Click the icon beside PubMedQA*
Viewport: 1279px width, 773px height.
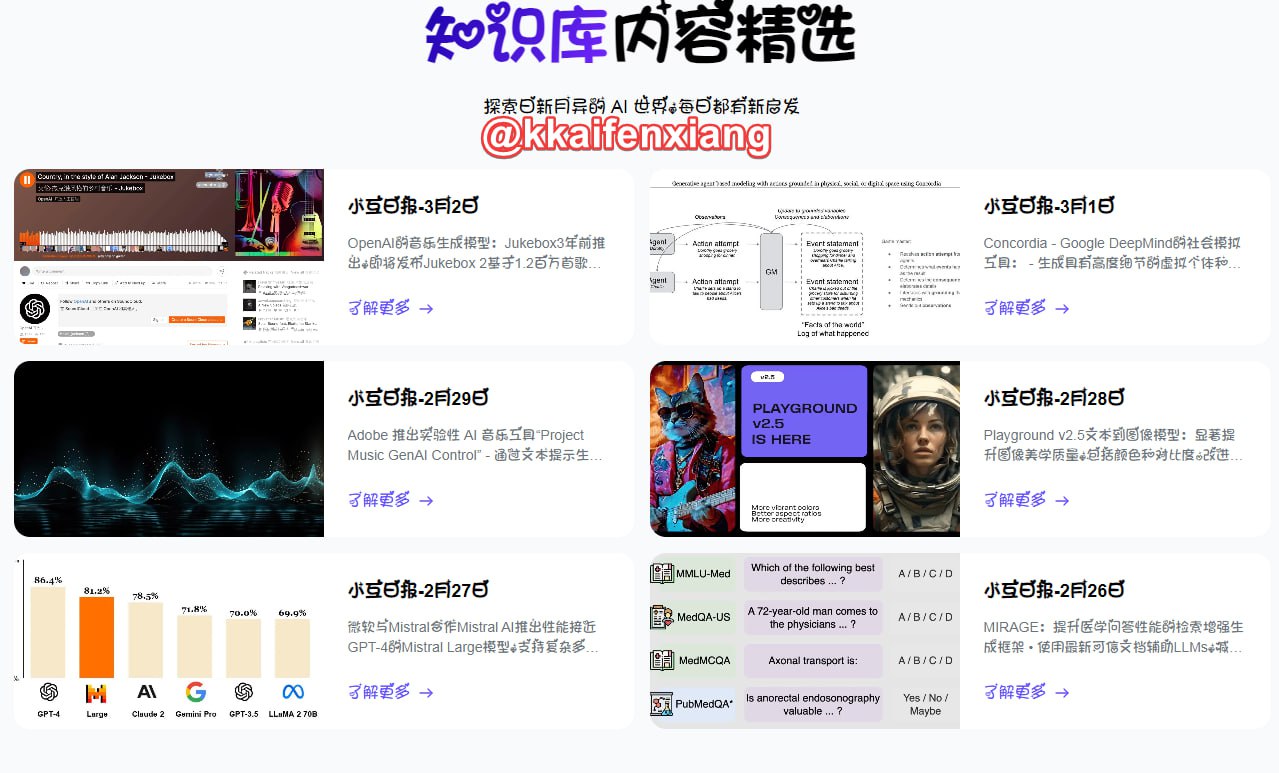point(662,704)
